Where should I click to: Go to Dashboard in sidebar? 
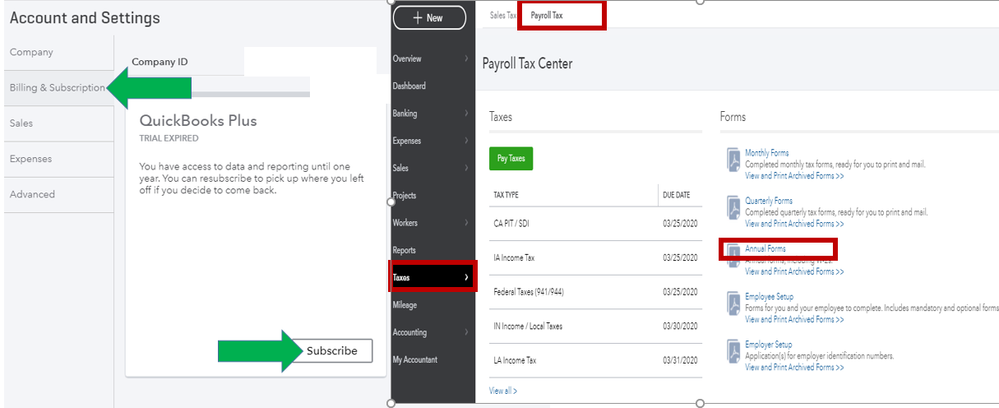409,86
